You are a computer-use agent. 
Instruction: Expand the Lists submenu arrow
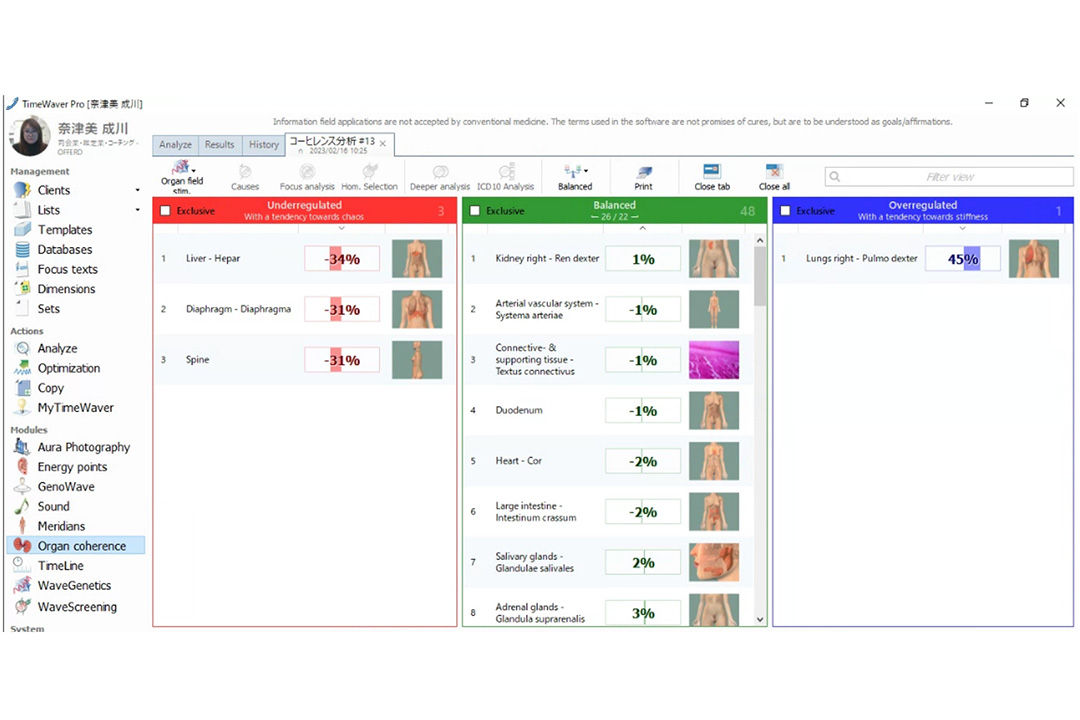[138, 210]
